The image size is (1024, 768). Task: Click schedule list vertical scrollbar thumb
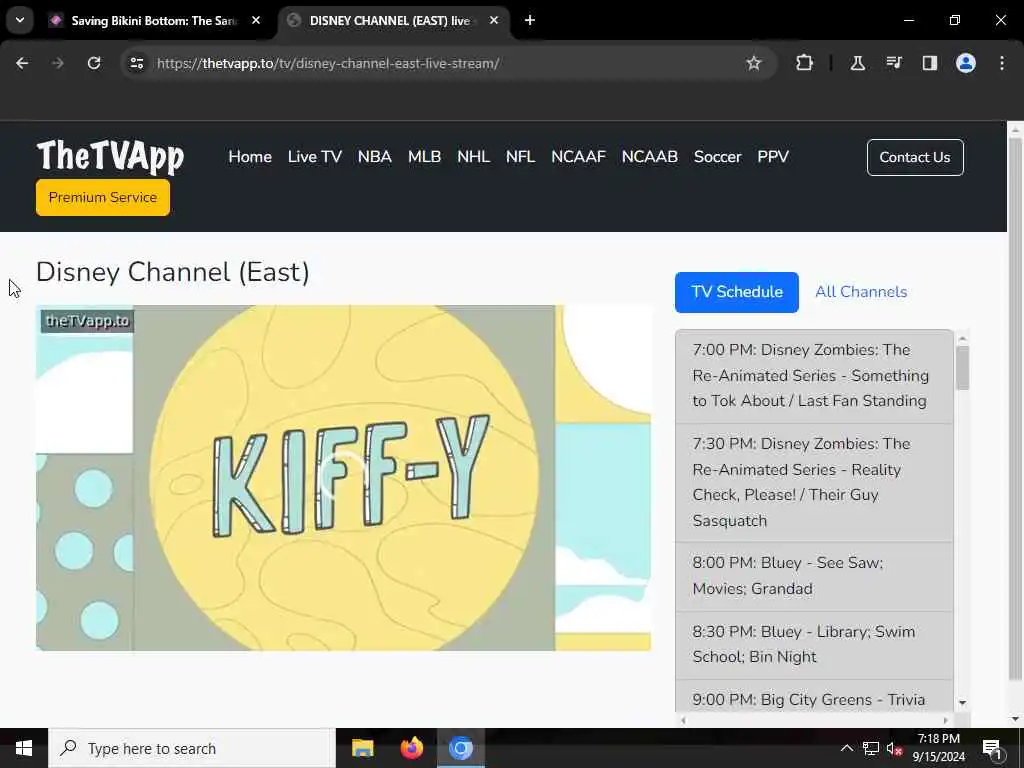[962, 368]
